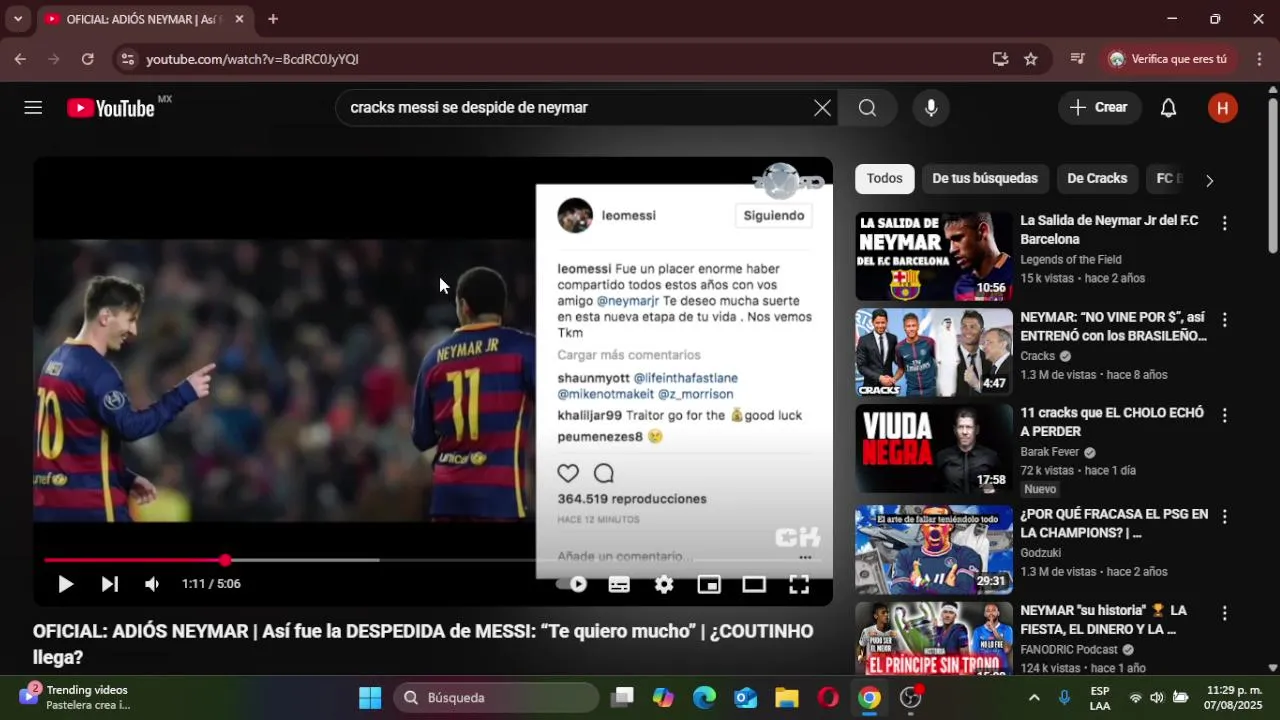The width and height of the screenshot is (1280, 720).
Task: Select the De Cracks chip
Action: click(1097, 179)
